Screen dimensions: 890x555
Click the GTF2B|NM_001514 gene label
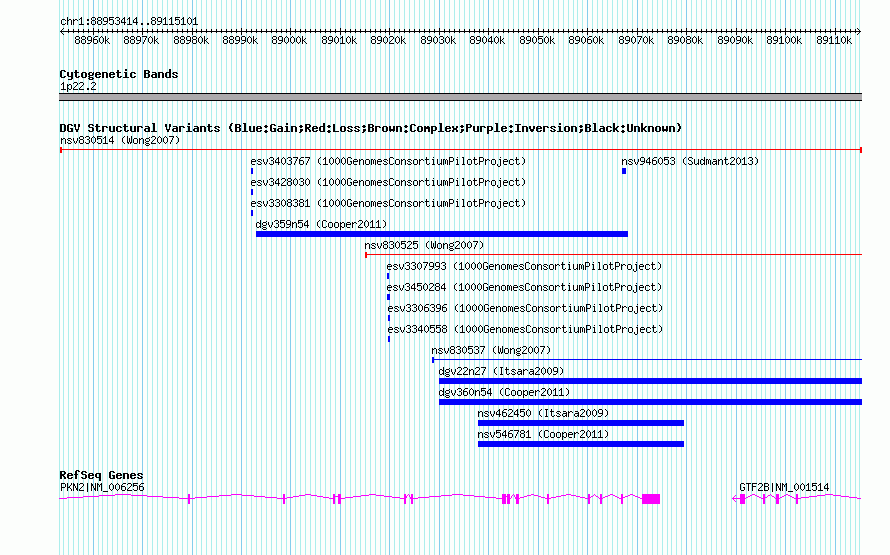point(784,487)
